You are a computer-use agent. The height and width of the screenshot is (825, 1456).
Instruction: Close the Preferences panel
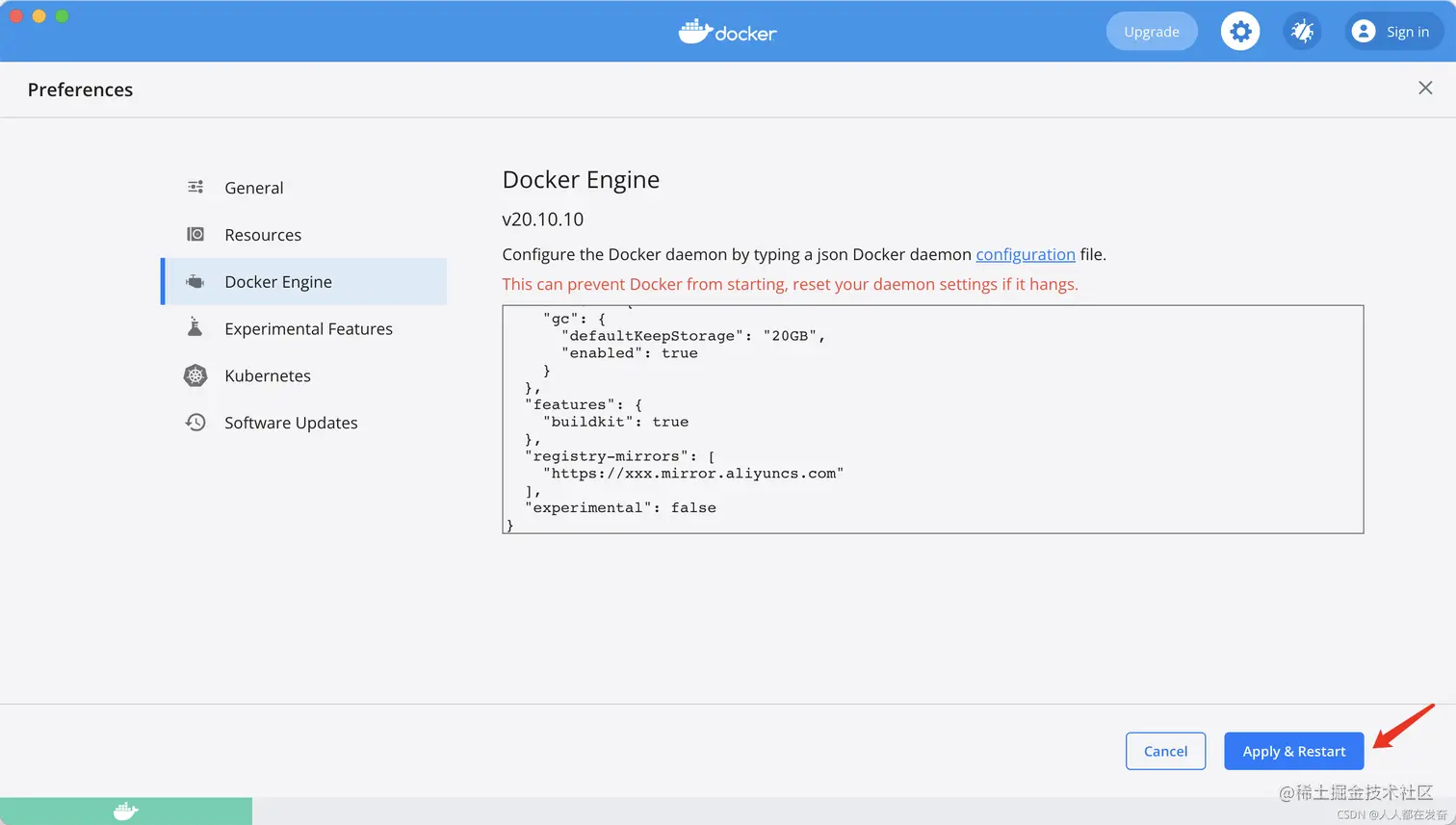pyautogui.click(x=1425, y=88)
